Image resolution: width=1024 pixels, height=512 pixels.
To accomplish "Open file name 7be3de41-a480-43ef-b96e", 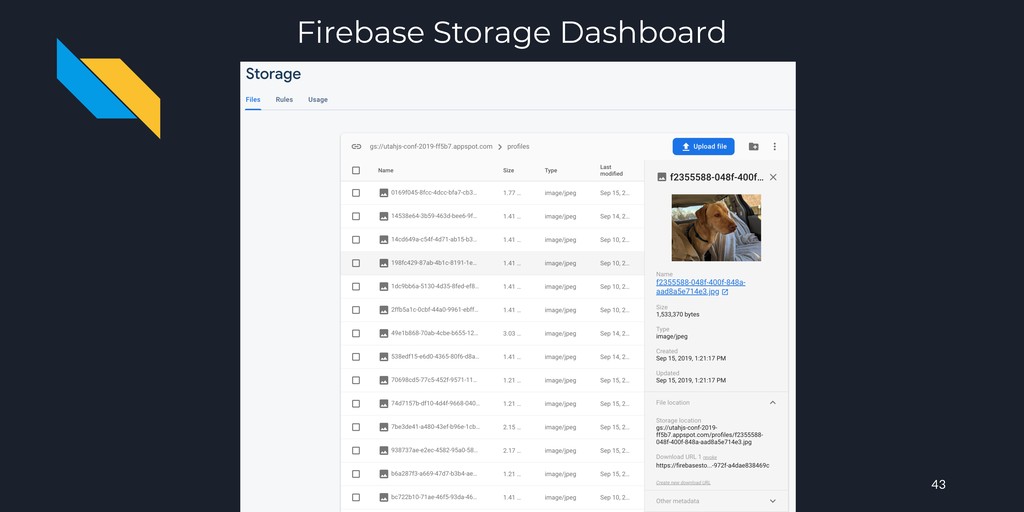I will tap(435, 427).
